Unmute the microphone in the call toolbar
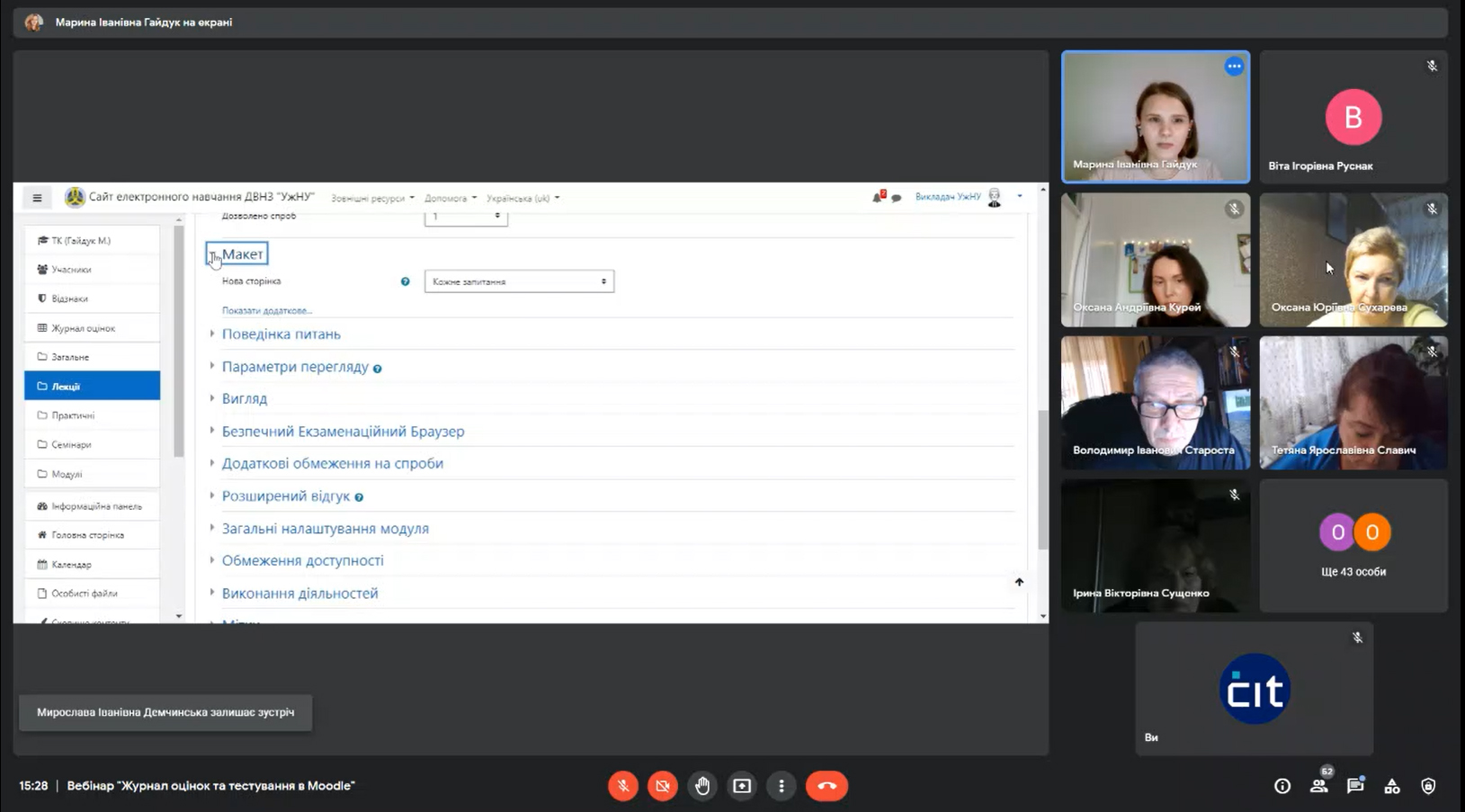1465x812 pixels. pos(622,786)
